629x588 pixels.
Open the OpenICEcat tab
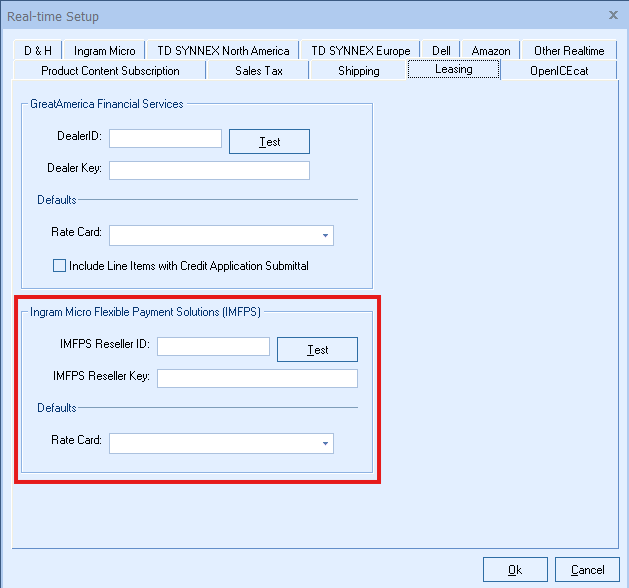(559, 71)
